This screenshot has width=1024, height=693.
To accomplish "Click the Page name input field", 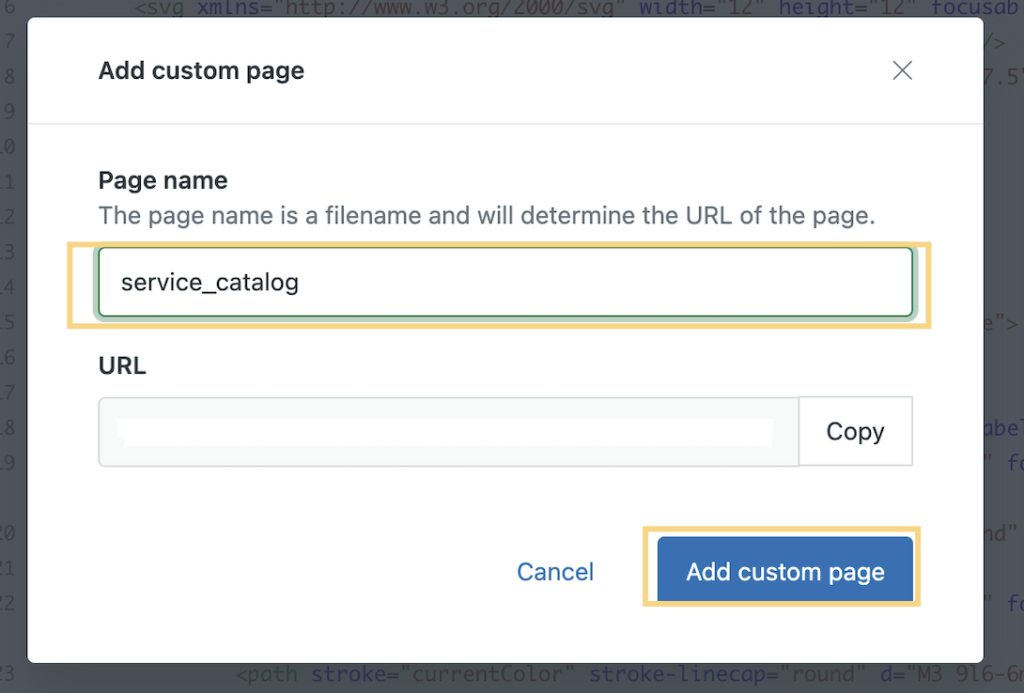I will pyautogui.click(x=505, y=282).
